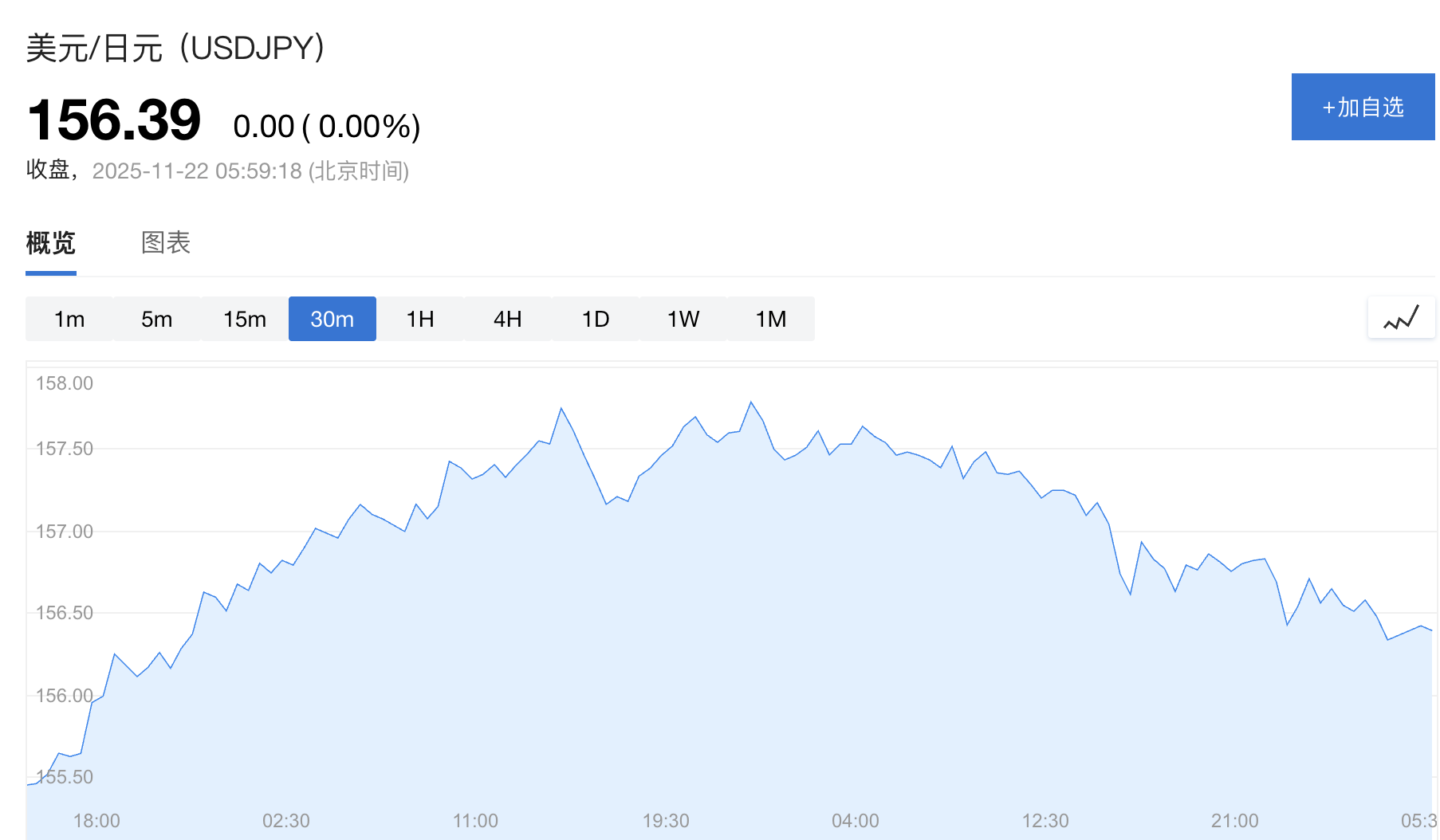Show the 1D daily chart
The width and height of the screenshot is (1440, 840).
coord(596,319)
